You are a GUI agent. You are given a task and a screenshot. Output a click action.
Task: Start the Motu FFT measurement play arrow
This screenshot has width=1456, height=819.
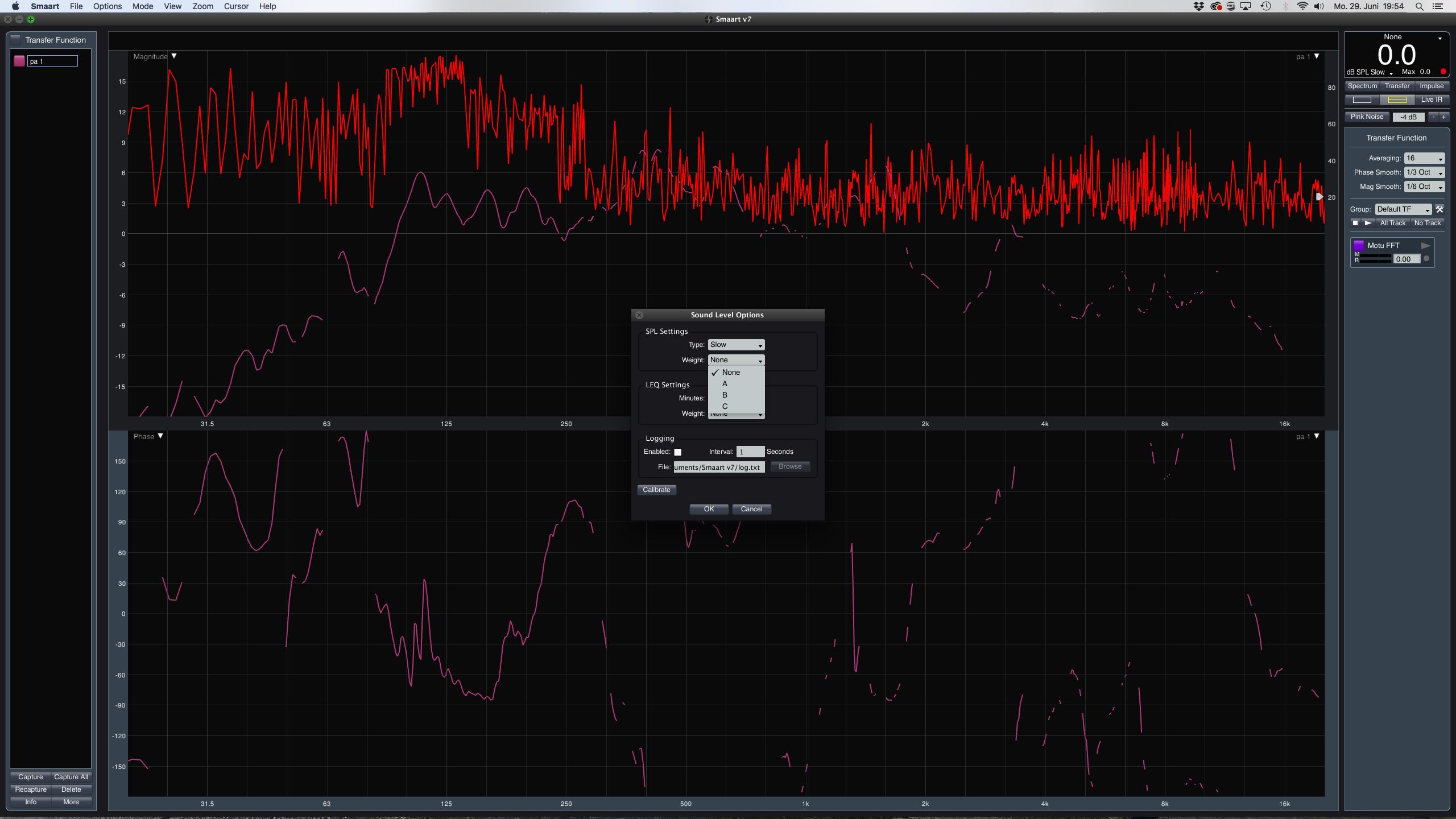tap(1425, 246)
